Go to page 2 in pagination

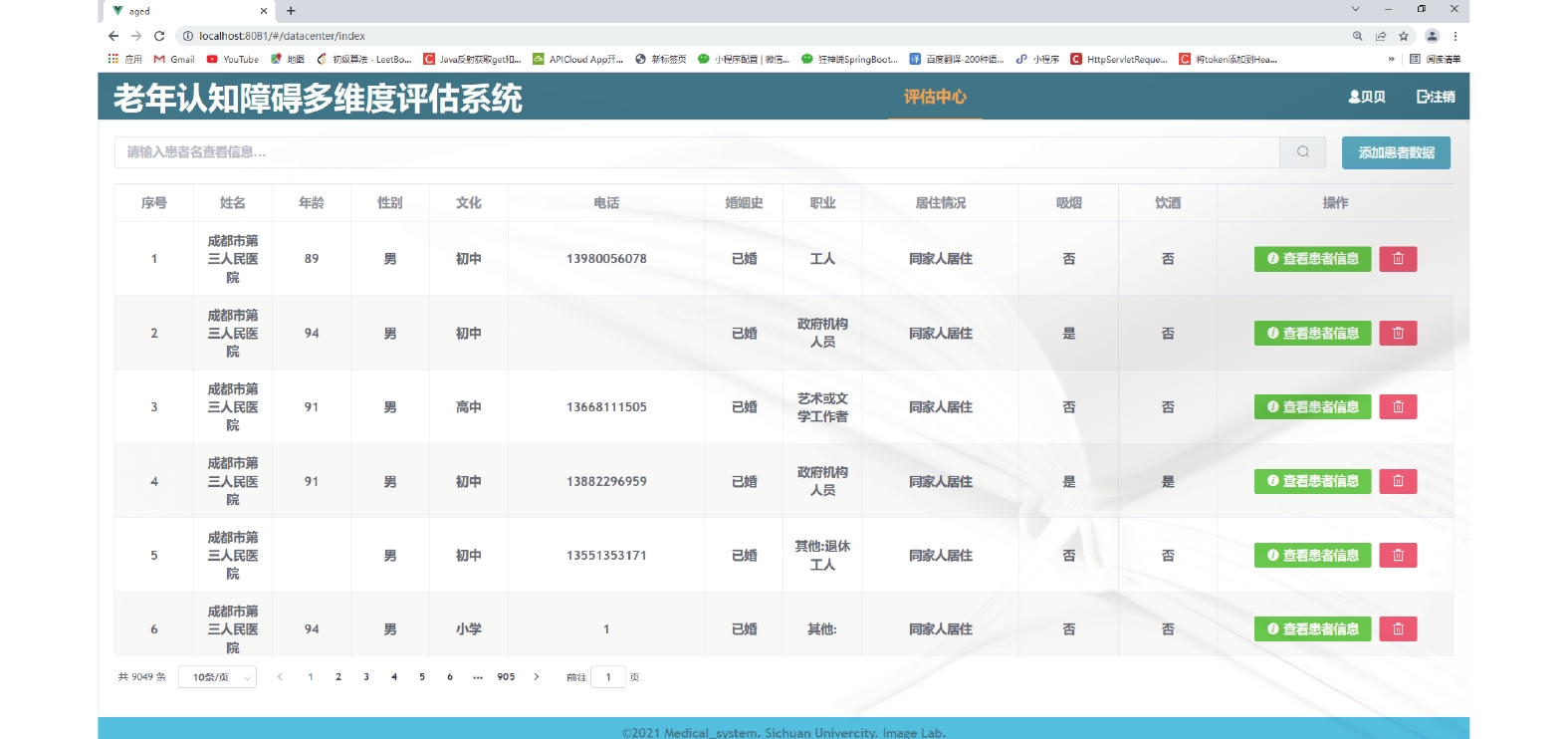coord(338,677)
